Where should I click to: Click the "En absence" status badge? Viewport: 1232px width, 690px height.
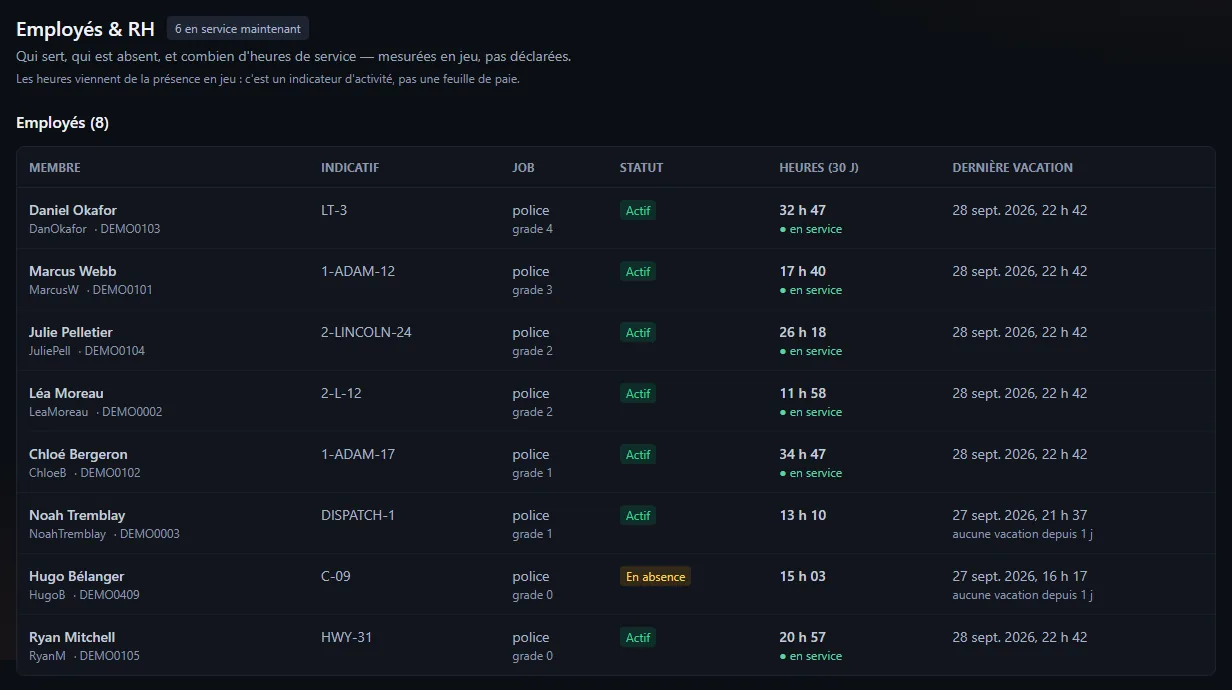click(655, 577)
